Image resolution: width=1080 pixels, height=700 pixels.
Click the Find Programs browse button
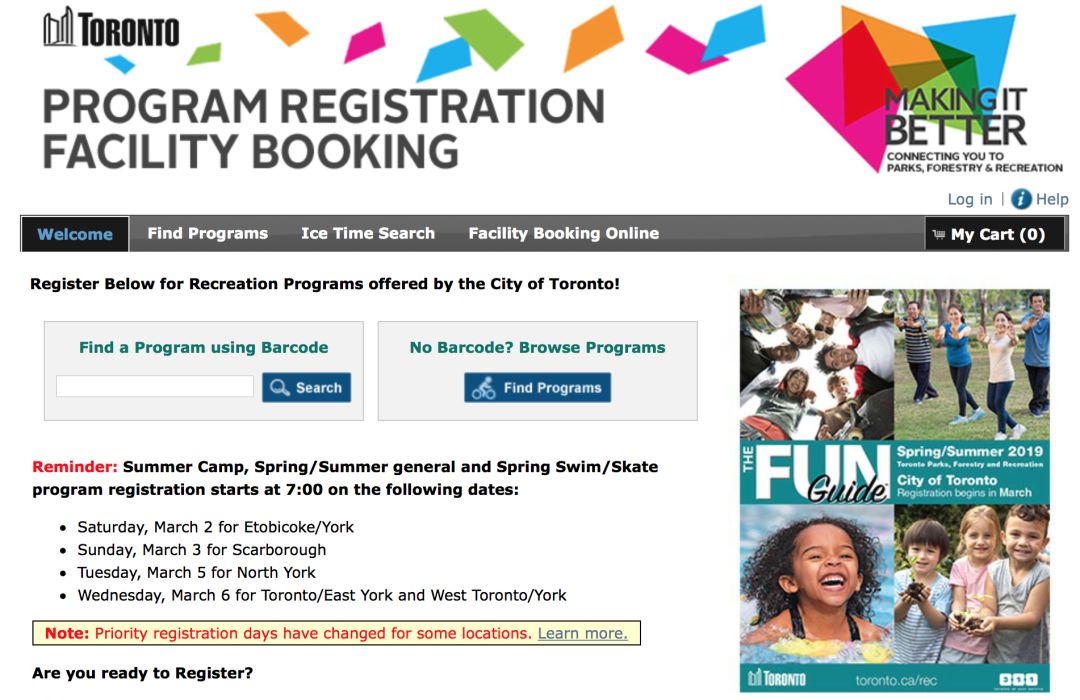(537, 387)
